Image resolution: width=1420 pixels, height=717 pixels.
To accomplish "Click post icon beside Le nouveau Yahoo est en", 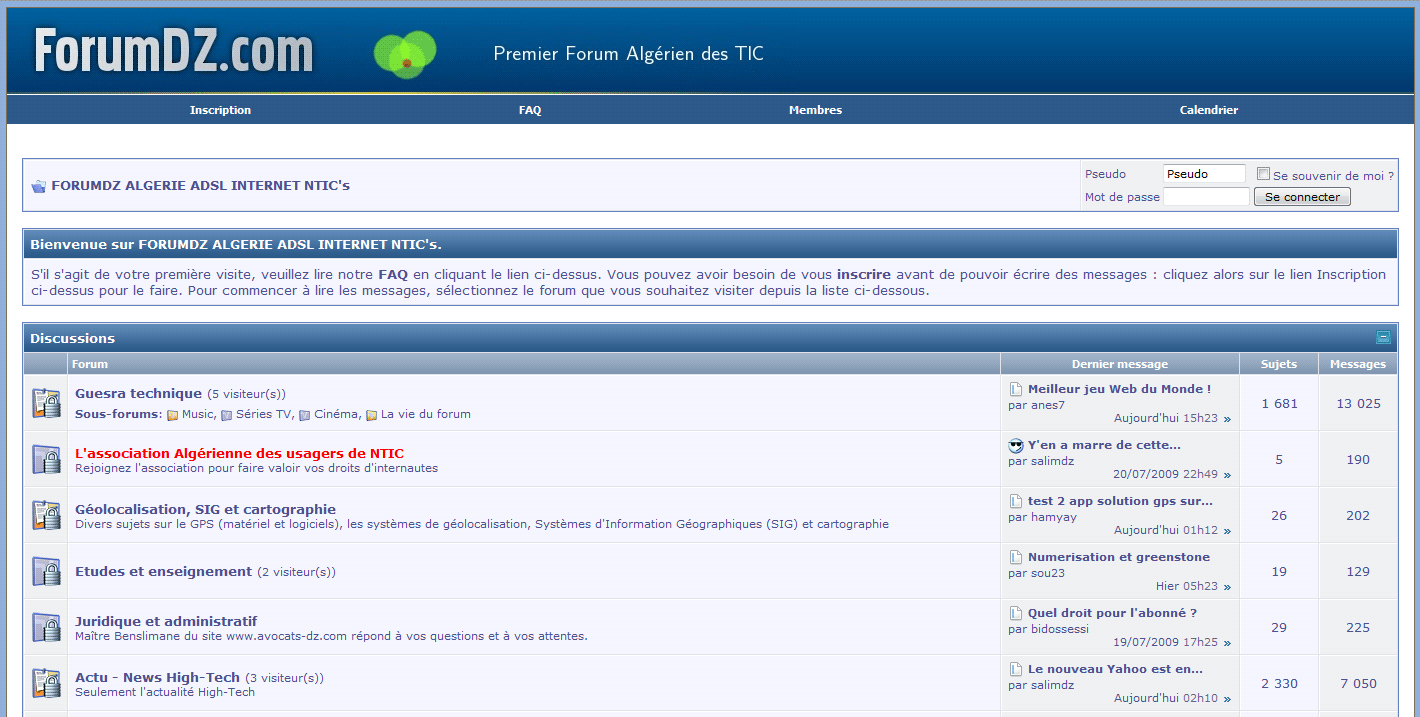I will click(1016, 669).
